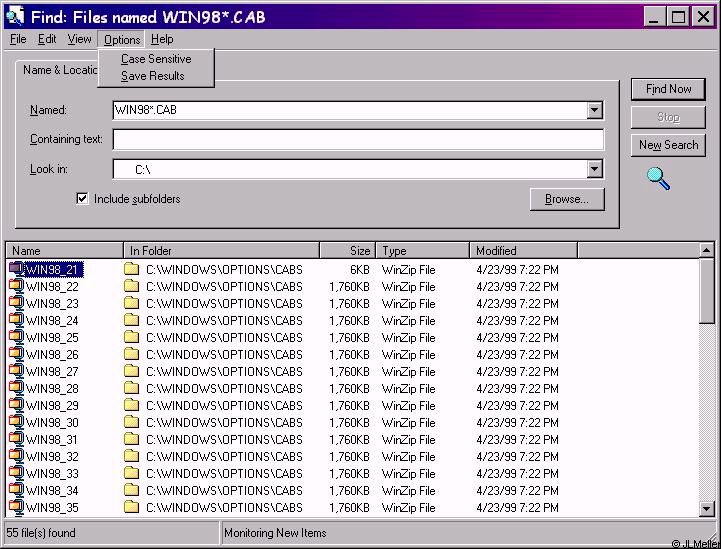This screenshot has width=721, height=549.
Task: Click the WIN98_25 file icon
Action: coord(16,337)
